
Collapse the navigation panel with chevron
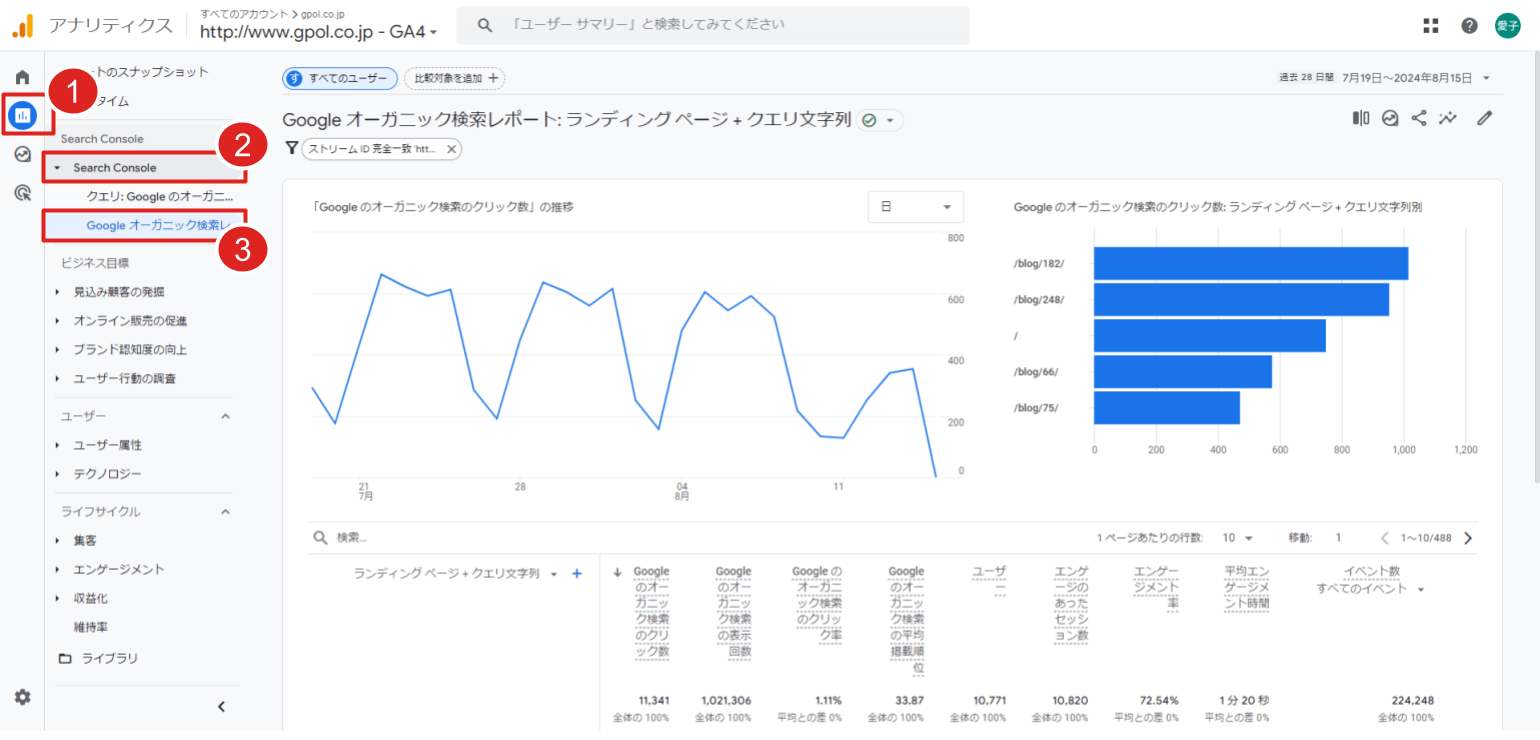222,707
